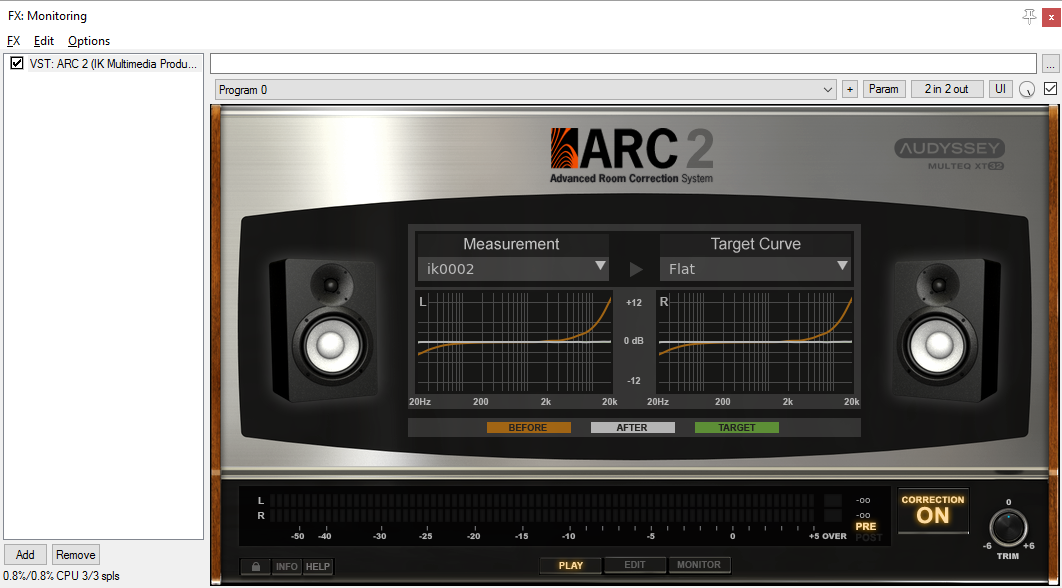Toggle the TARGET curve display
This screenshot has width=1062, height=588.
[737, 427]
